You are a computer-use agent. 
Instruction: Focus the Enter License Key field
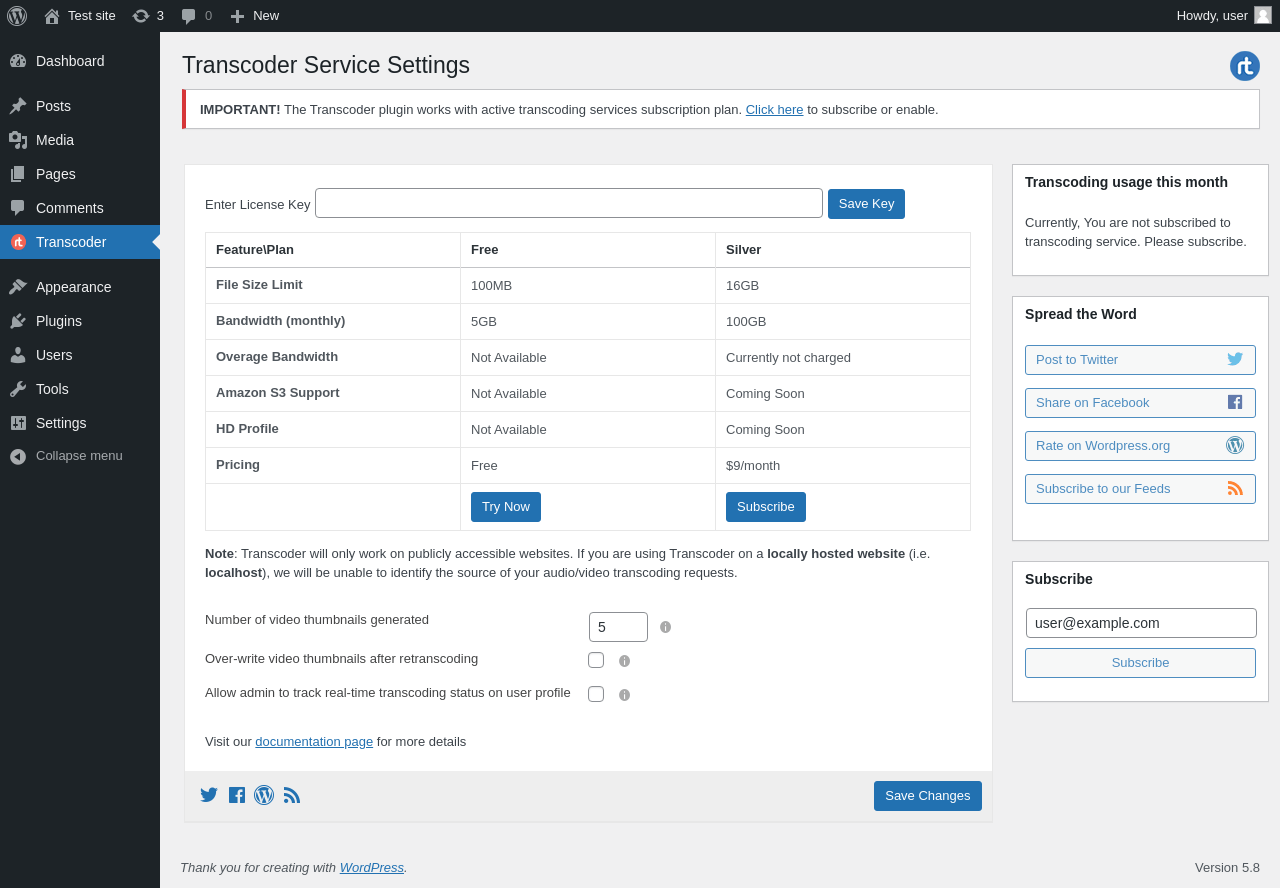569,203
